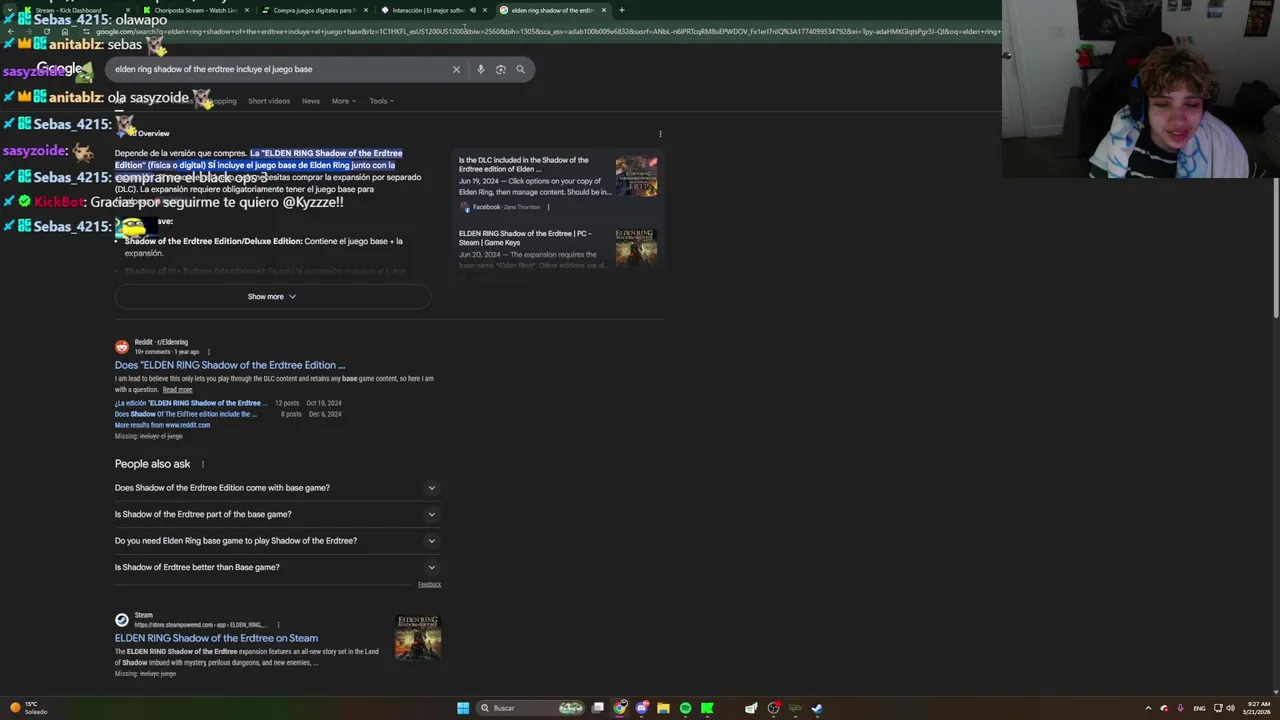Click the Feedback link under People also ask
The image size is (1280, 720).
tap(429, 585)
